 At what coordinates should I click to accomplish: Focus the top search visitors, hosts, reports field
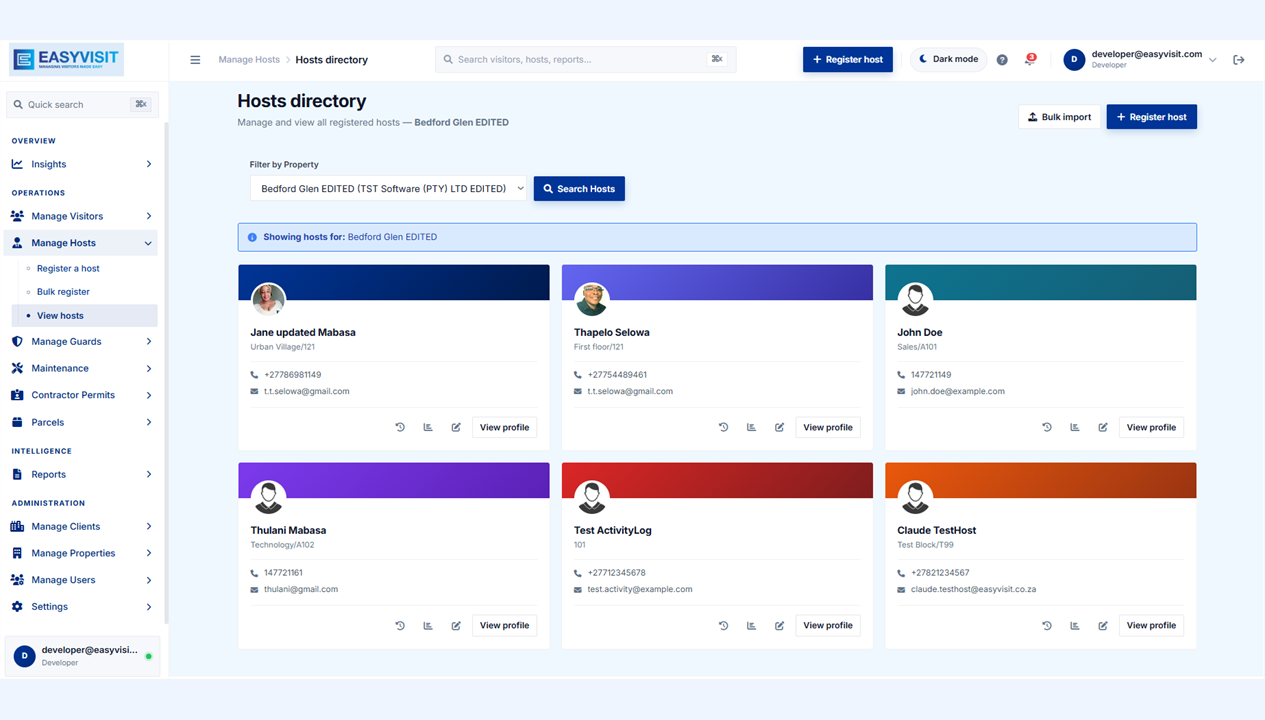[x=586, y=60]
